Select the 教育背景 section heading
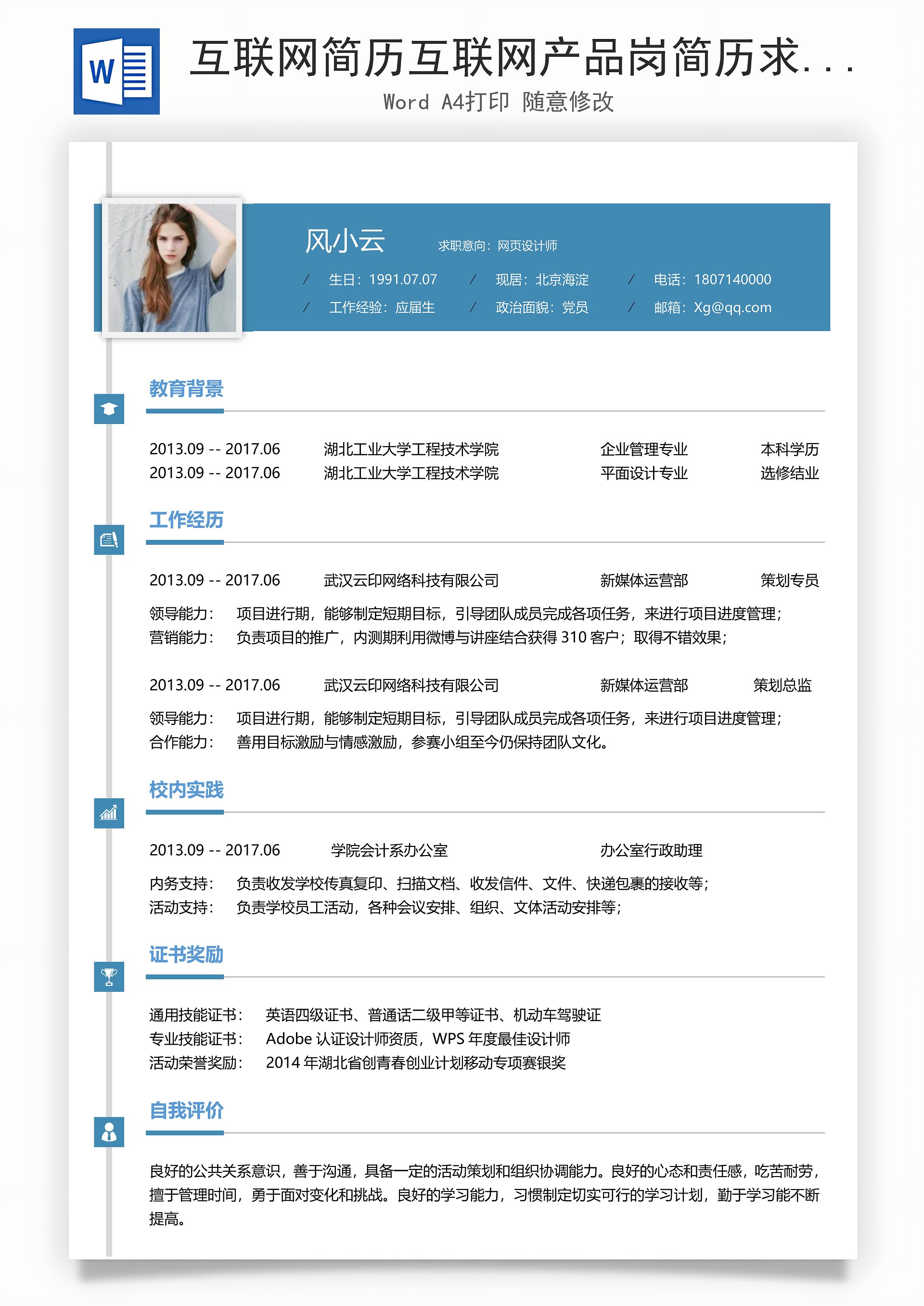This screenshot has width=924, height=1306. [x=186, y=389]
